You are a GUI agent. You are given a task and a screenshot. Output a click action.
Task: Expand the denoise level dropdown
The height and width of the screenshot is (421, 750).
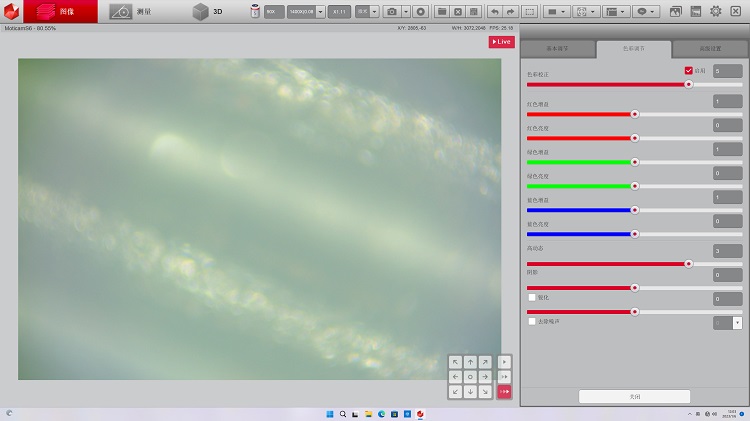click(x=737, y=322)
